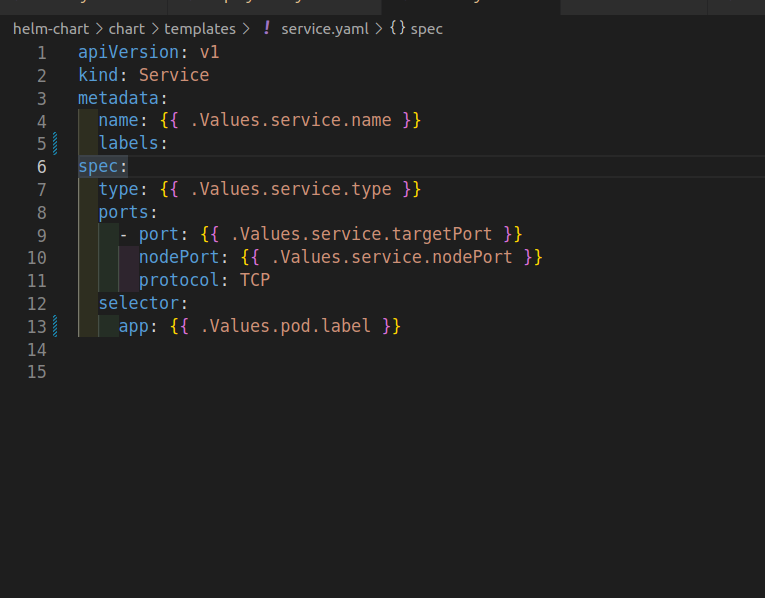Click the opening braces on line 4
765x598 pixels.
point(169,120)
